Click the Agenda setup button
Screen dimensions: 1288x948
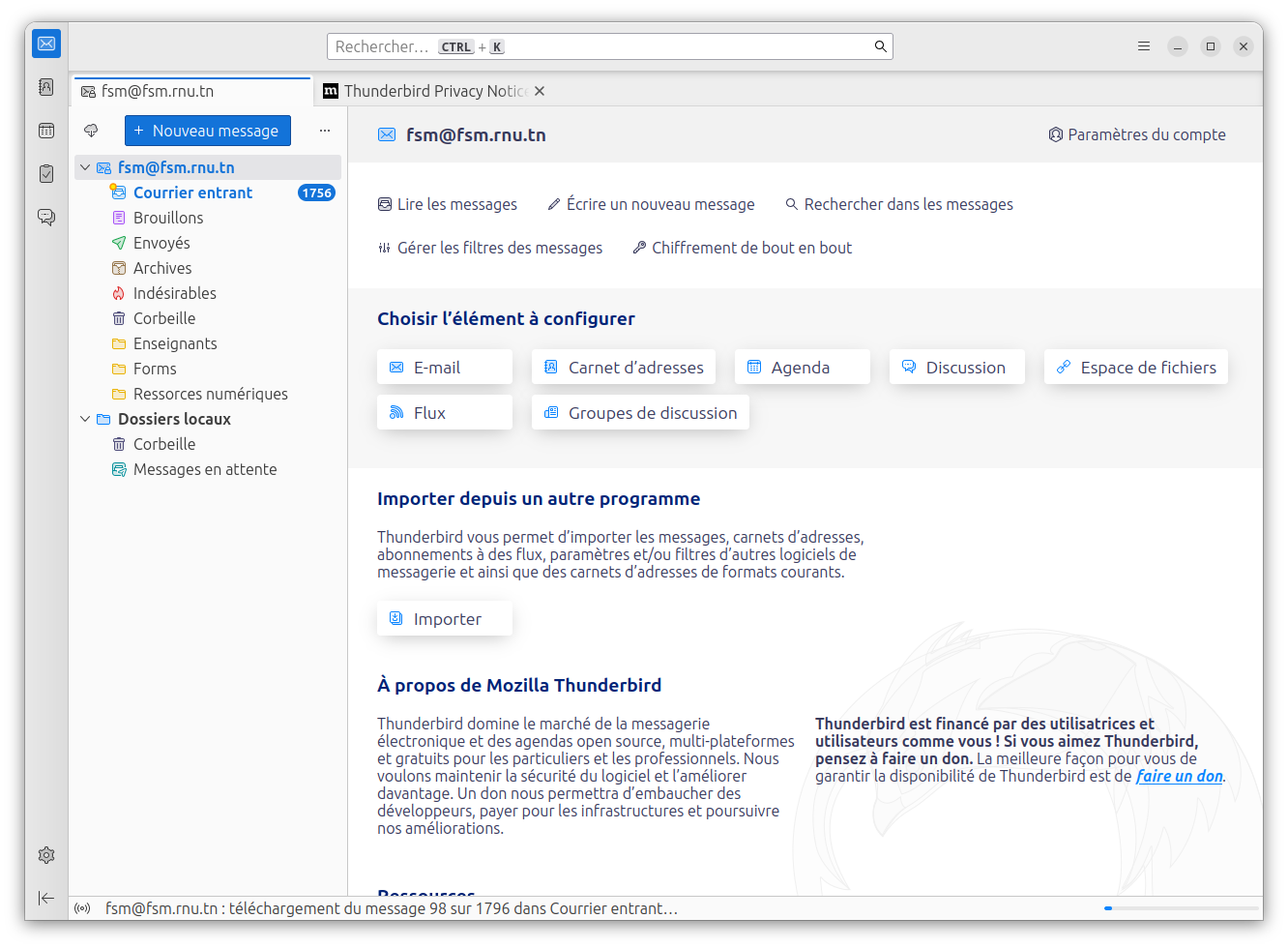(803, 368)
